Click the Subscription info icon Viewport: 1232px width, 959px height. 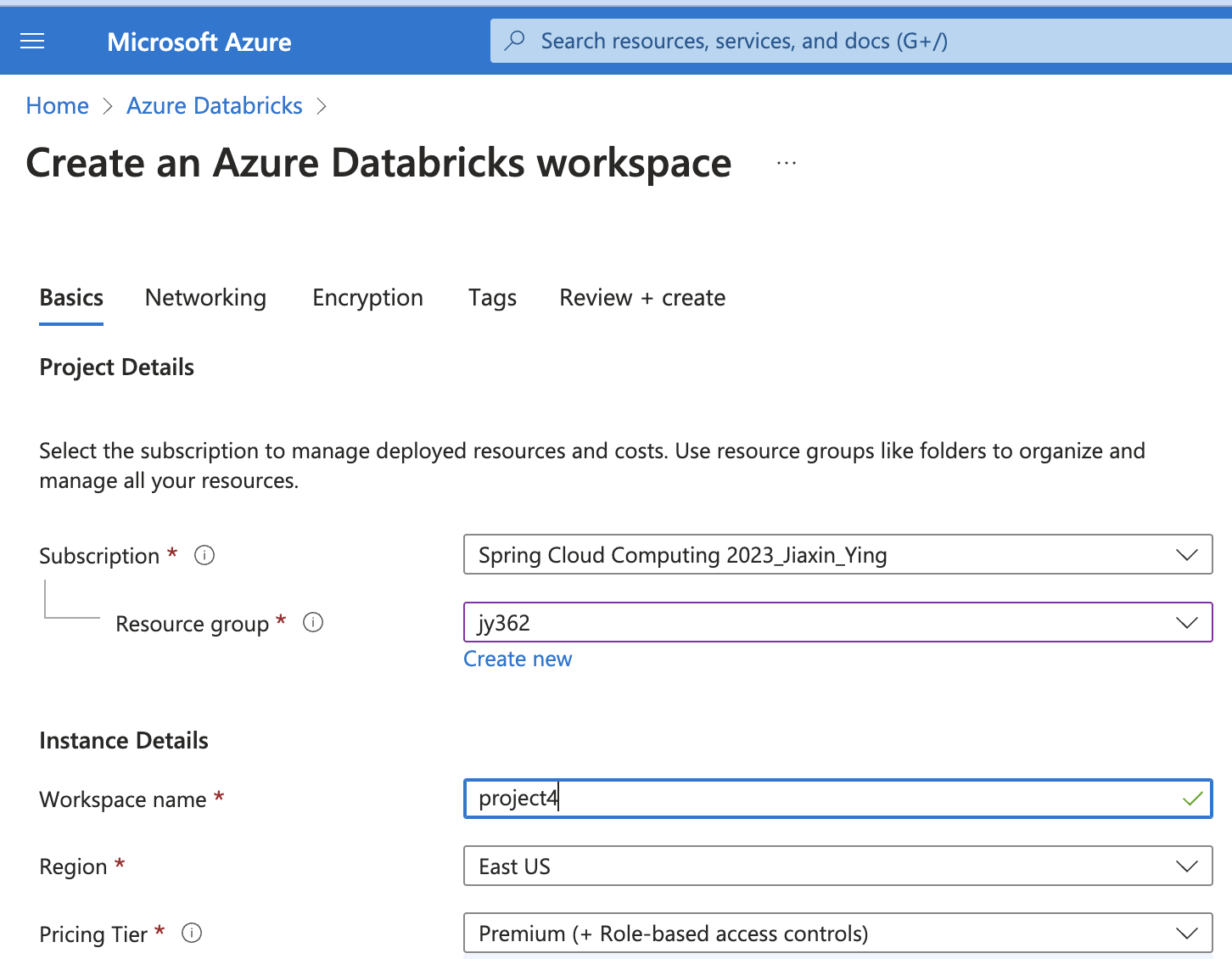tap(204, 555)
